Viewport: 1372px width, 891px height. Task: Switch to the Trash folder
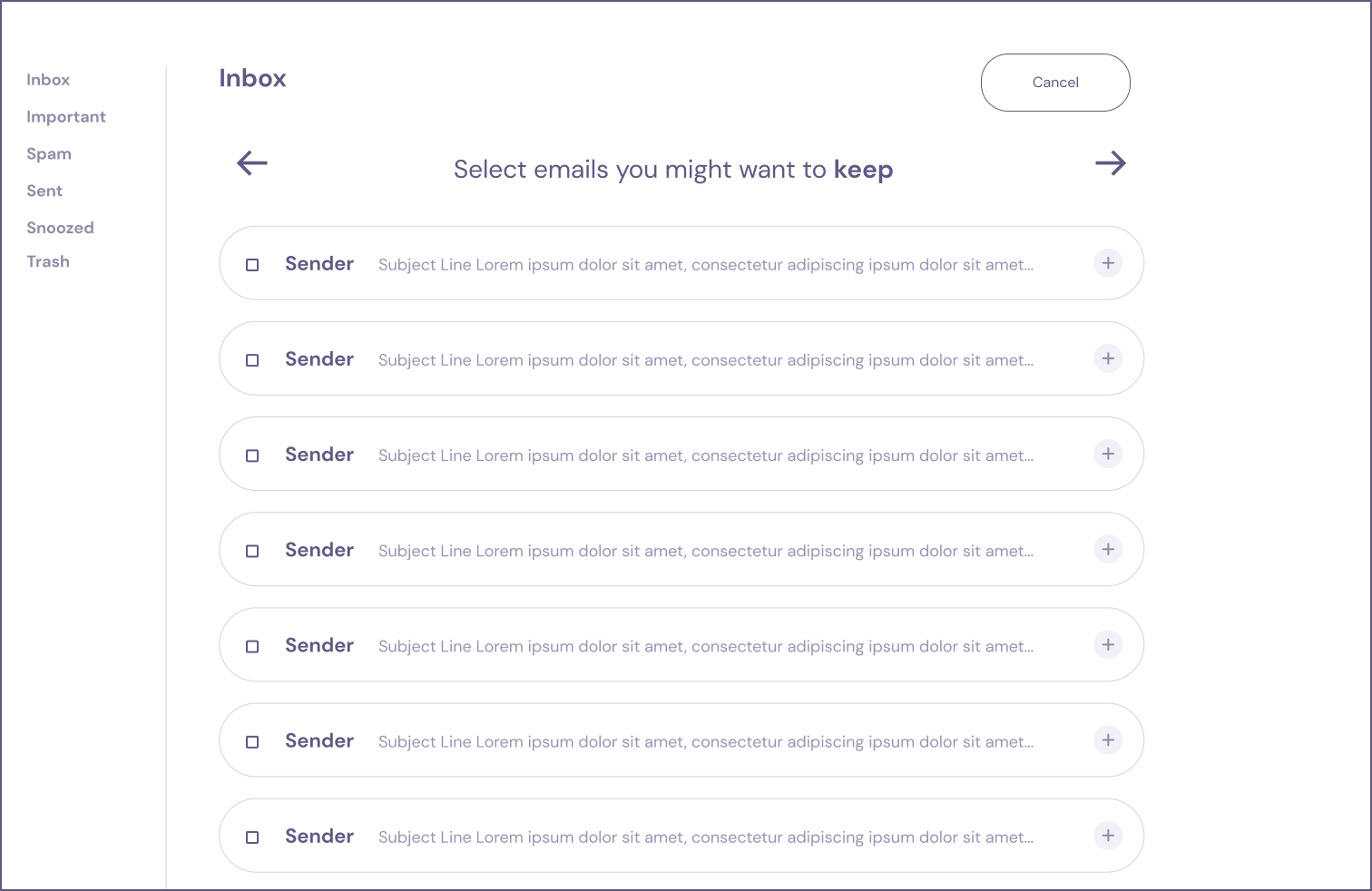[48, 261]
